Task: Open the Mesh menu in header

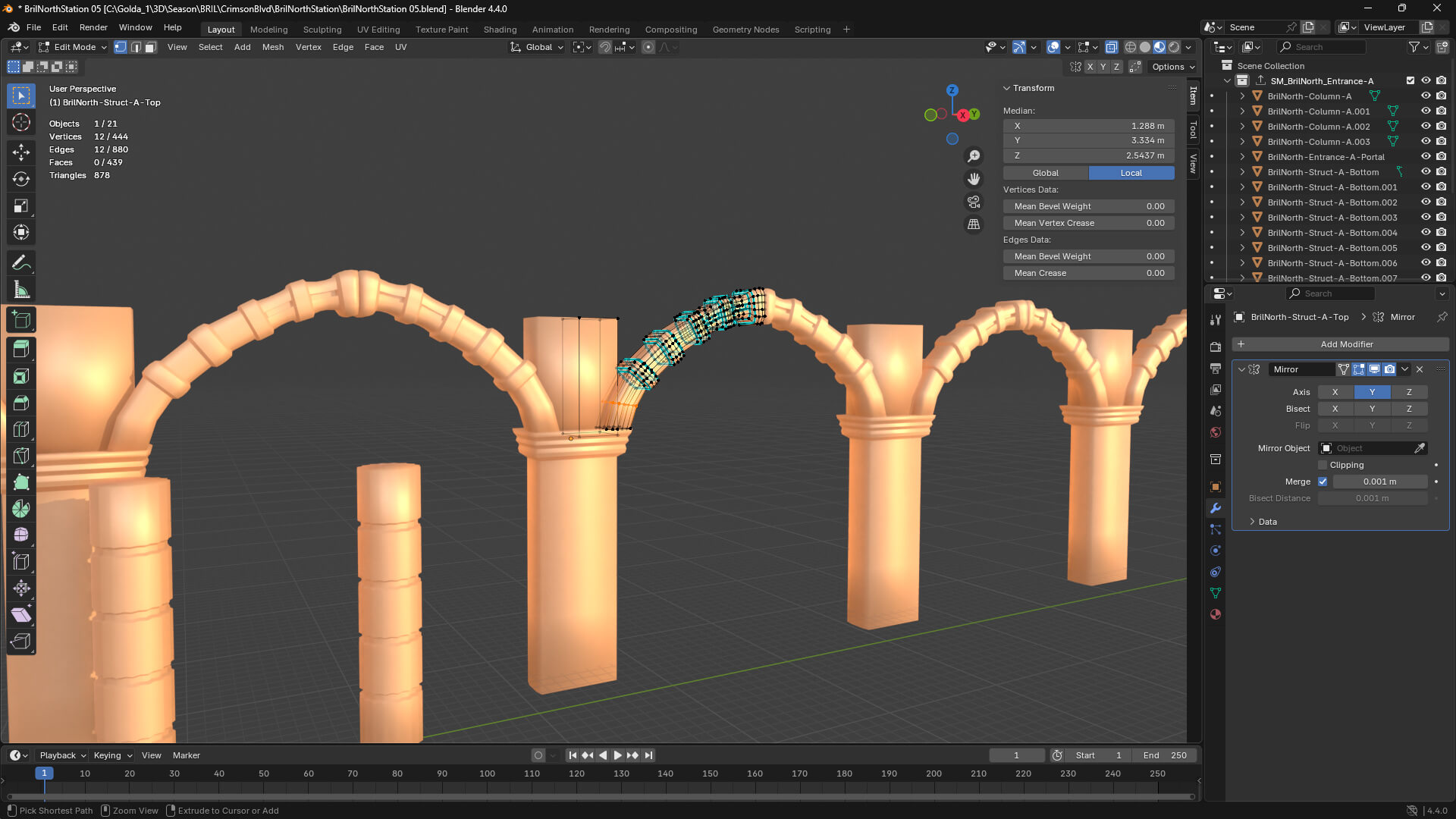Action: click(x=273, y=47)
